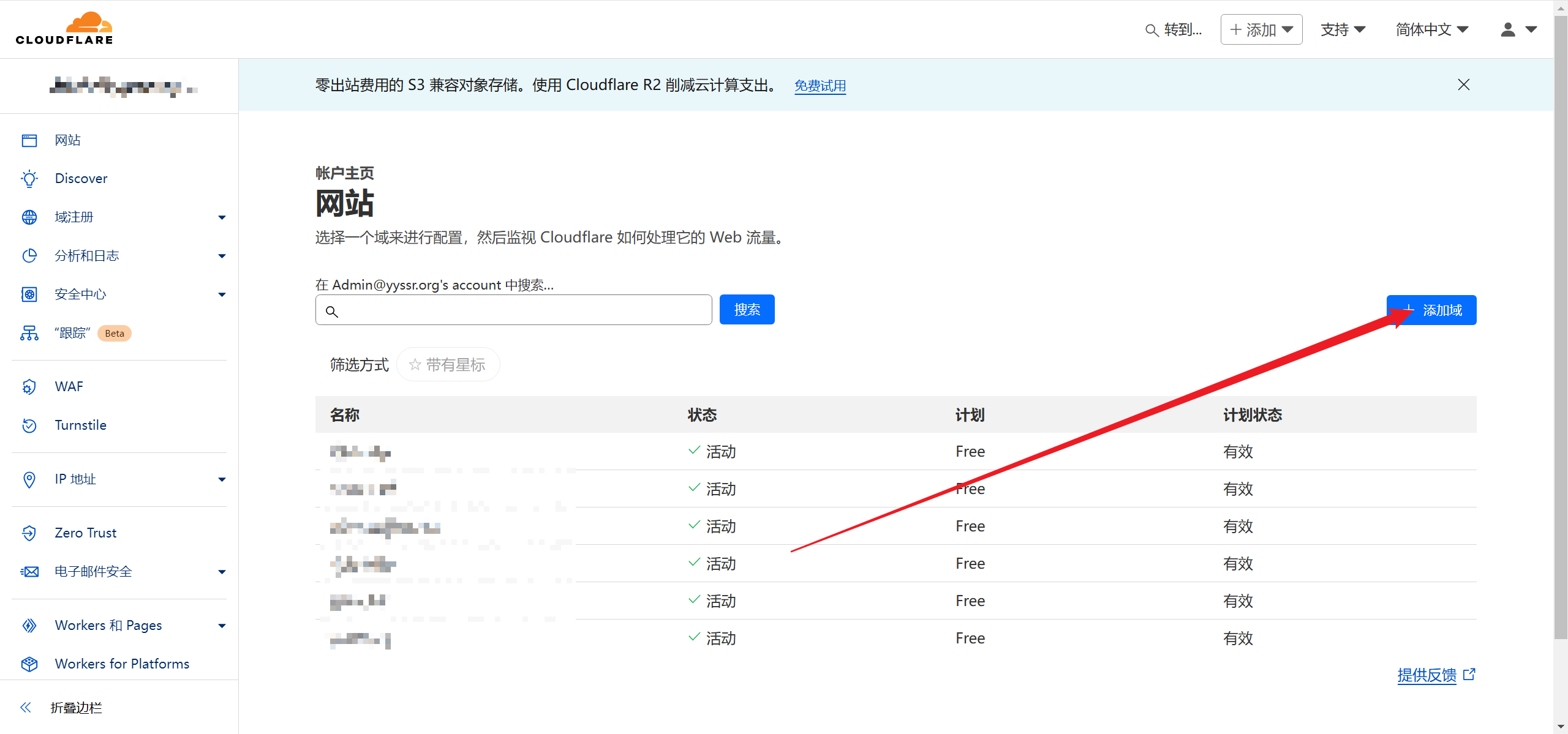Click the IP 地址 location pin icon
The height and width of the screenshot is (734, 1568).
tap(29, 479)
